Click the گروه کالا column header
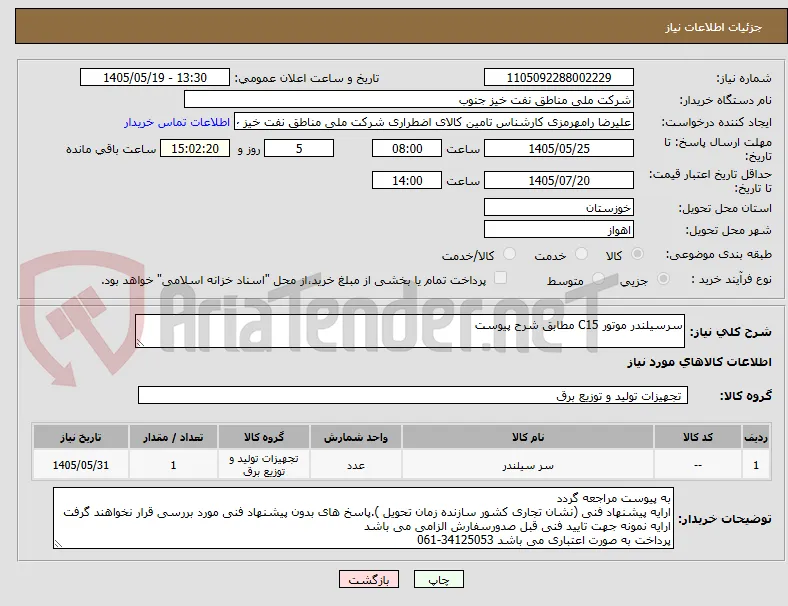The height and width of the screenshot is (606, 788). pyautogui.click(x=264, y=437)
